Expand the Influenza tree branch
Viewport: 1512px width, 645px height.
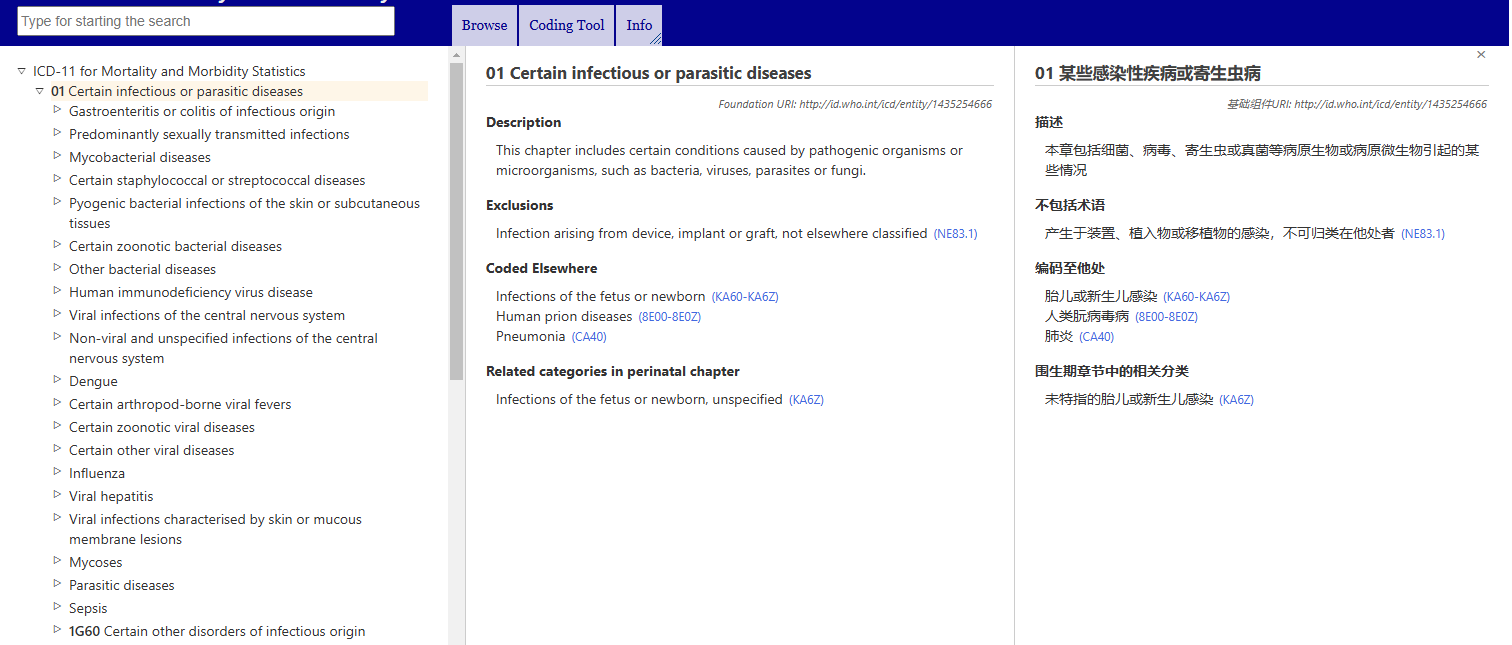(57, 473)
